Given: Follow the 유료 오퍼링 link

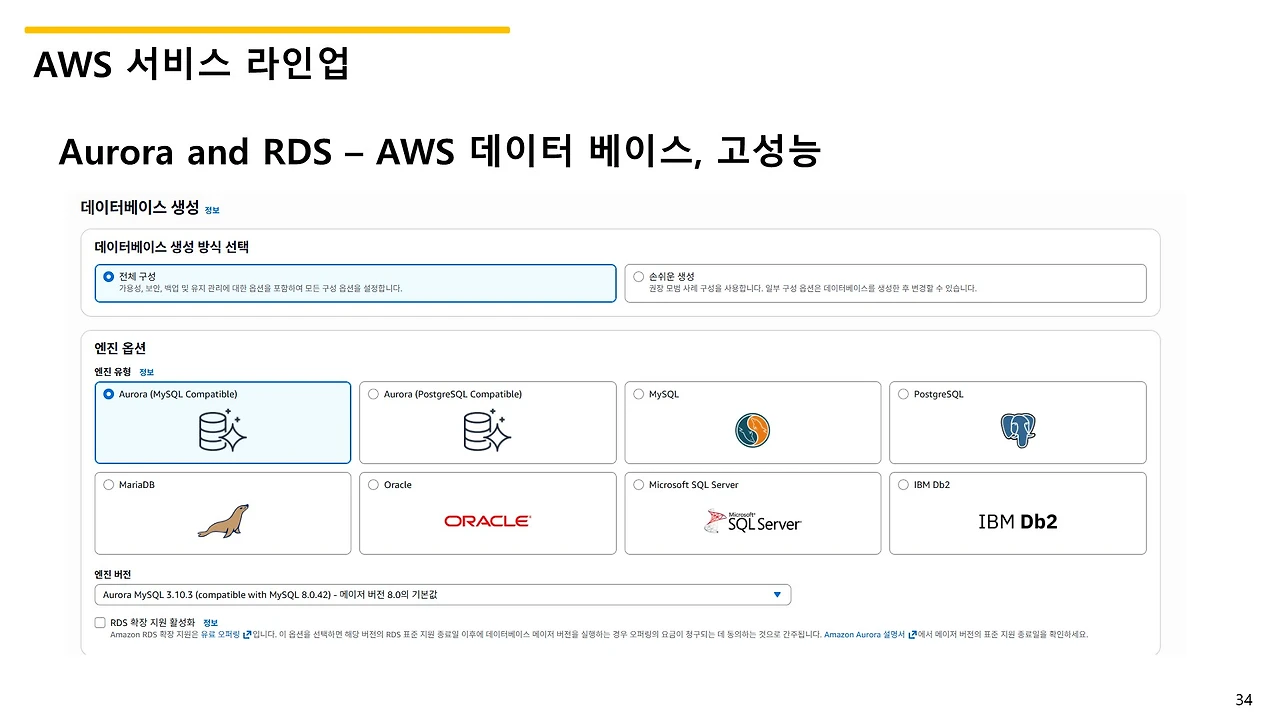Looking at the screenshot, I should [220, 634].
